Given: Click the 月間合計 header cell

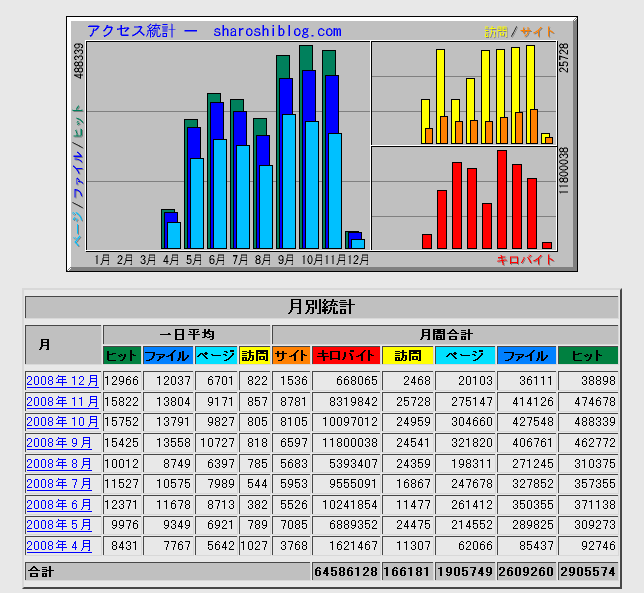Looking at the screenshot, I should [x=445, y=335].
